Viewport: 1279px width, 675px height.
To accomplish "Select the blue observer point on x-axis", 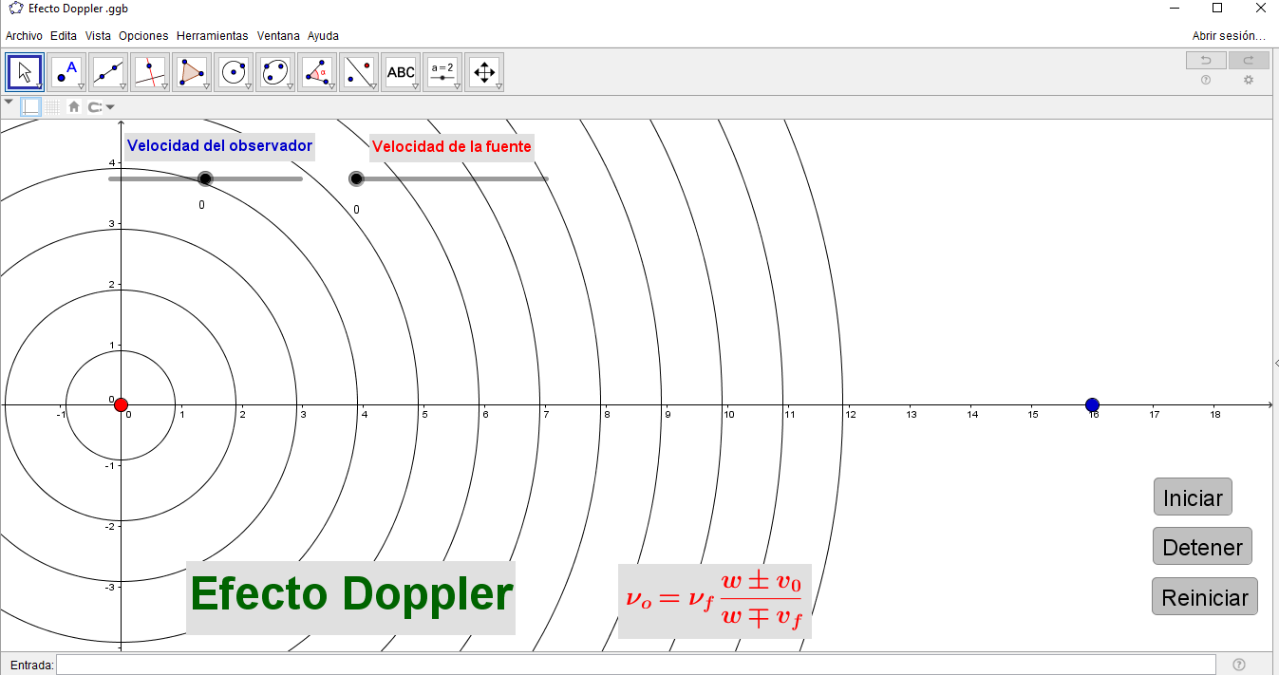I will 1092,405.
